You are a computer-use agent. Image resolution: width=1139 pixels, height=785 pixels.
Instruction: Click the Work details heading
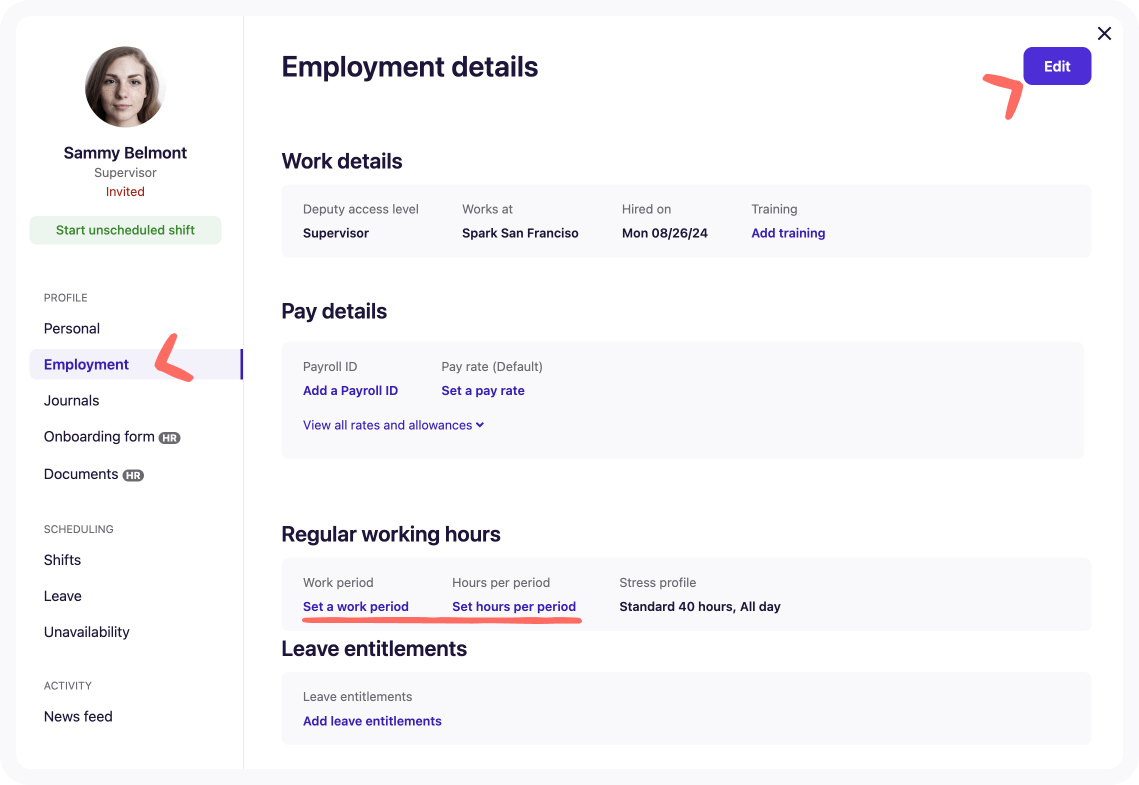[341, 161]
